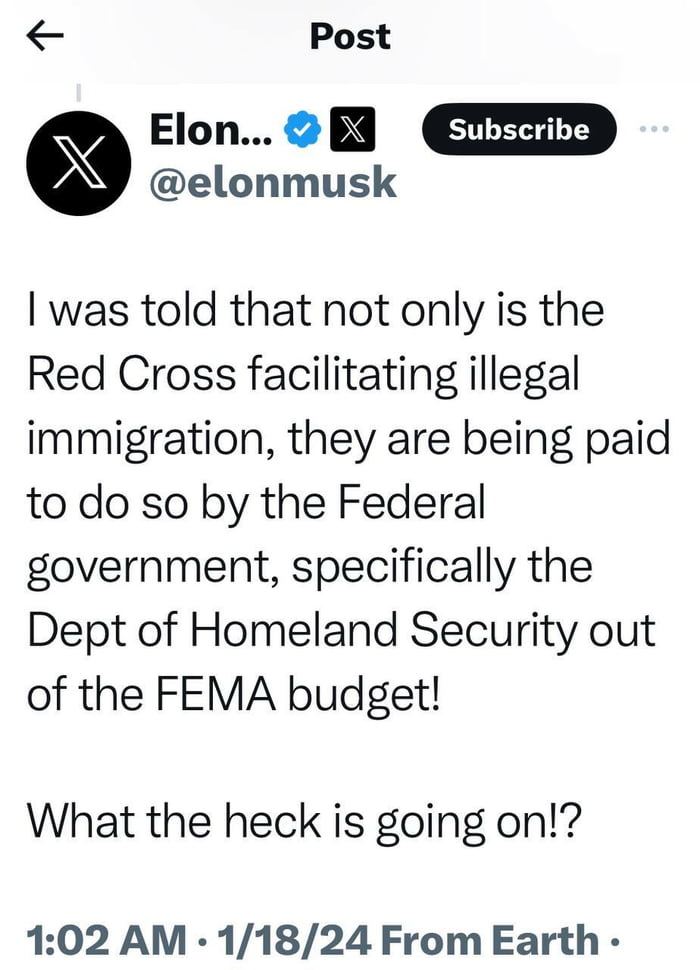Click the 1:02 AM timestamp
Image resolution: width=700 pixels, height=970 pixels.
(x=102, y=940)
